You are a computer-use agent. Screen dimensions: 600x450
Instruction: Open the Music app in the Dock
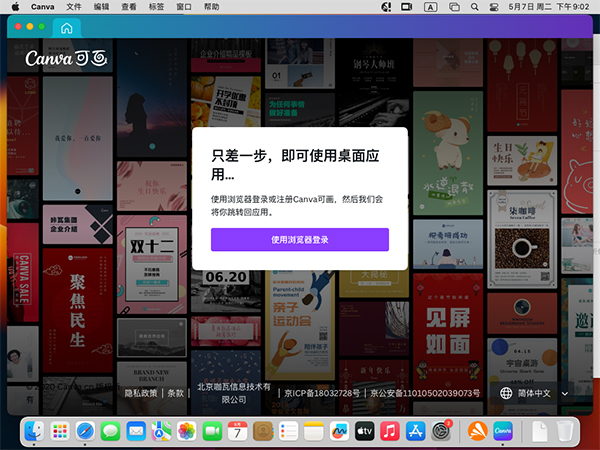pos(391,431)
